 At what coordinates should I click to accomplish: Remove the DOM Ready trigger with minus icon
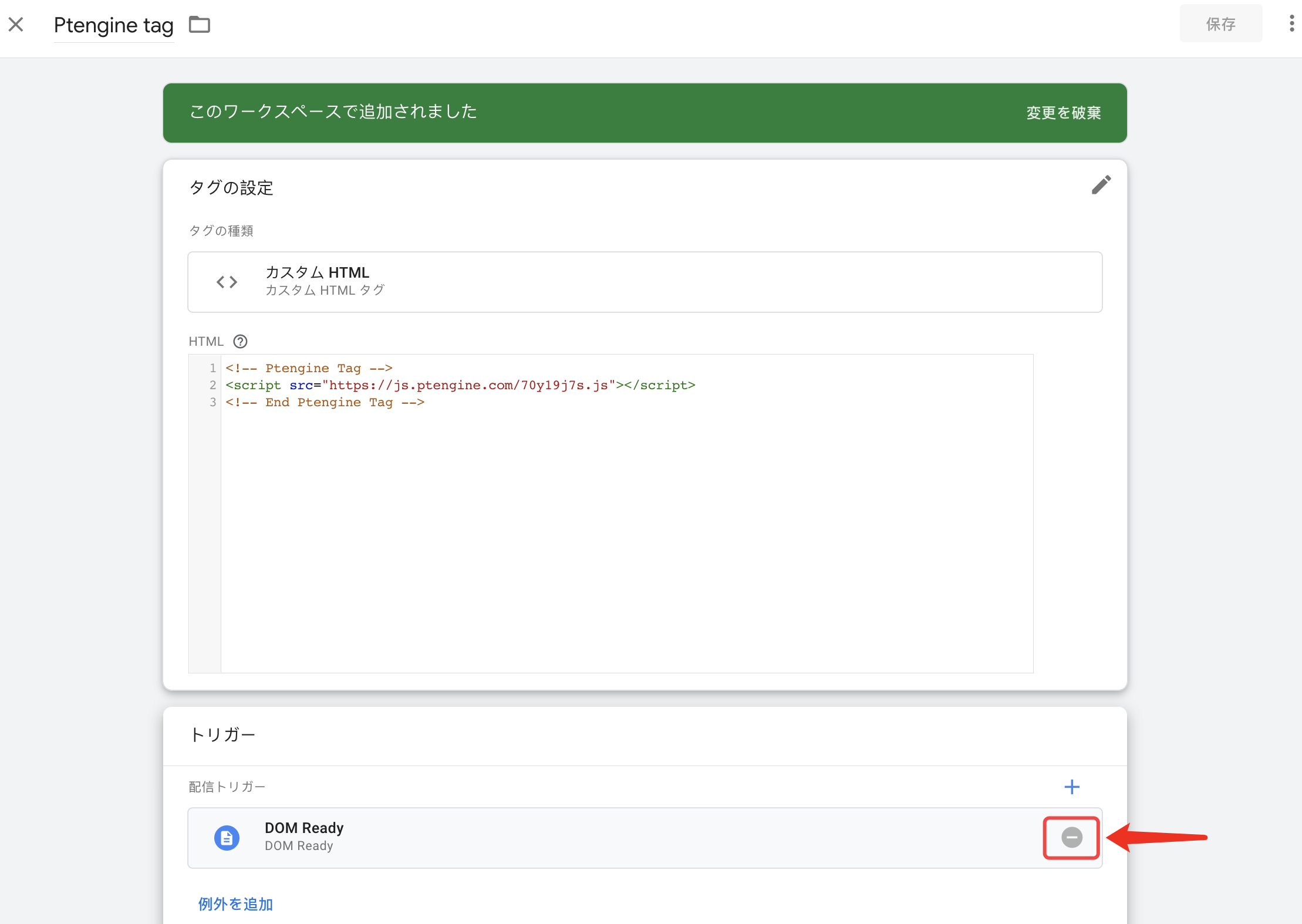pos(1071,837)
